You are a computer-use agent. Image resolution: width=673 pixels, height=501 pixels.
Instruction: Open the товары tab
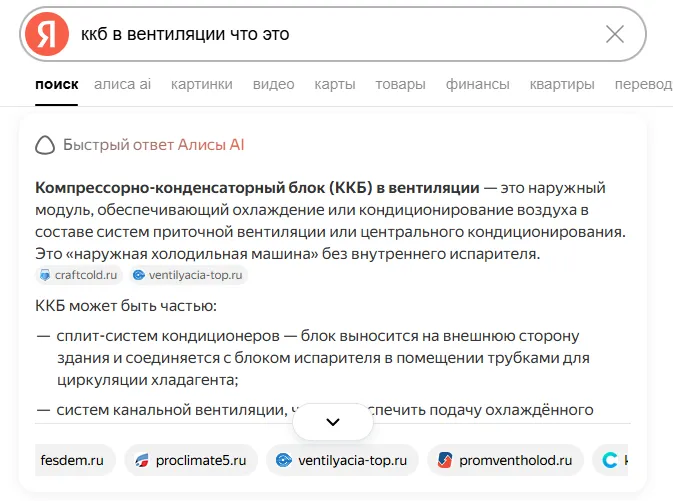tap(400, 84)
